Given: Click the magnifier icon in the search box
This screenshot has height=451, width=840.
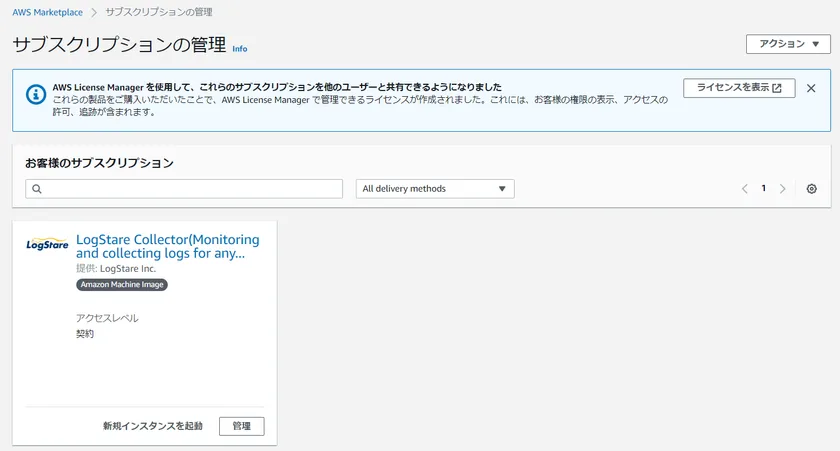Looking at the screenshot, I should pyautogui.click(x=37, y=189).
